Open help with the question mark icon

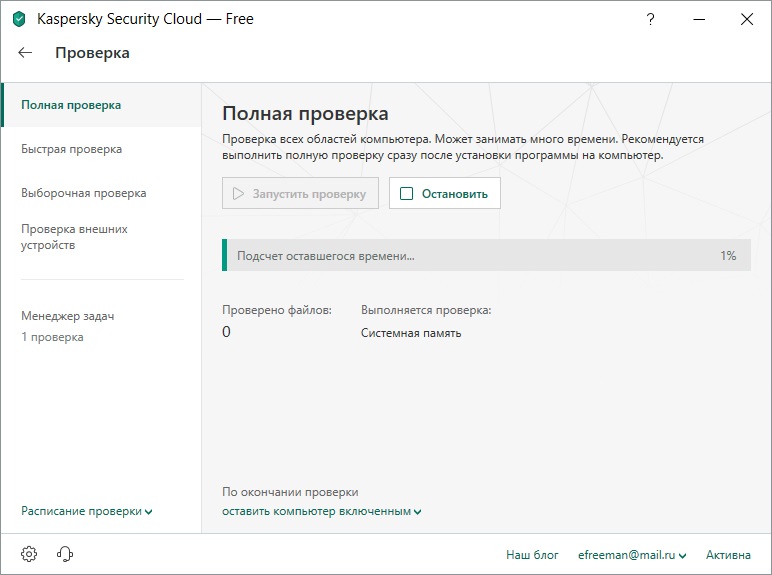tap(650, 19)
